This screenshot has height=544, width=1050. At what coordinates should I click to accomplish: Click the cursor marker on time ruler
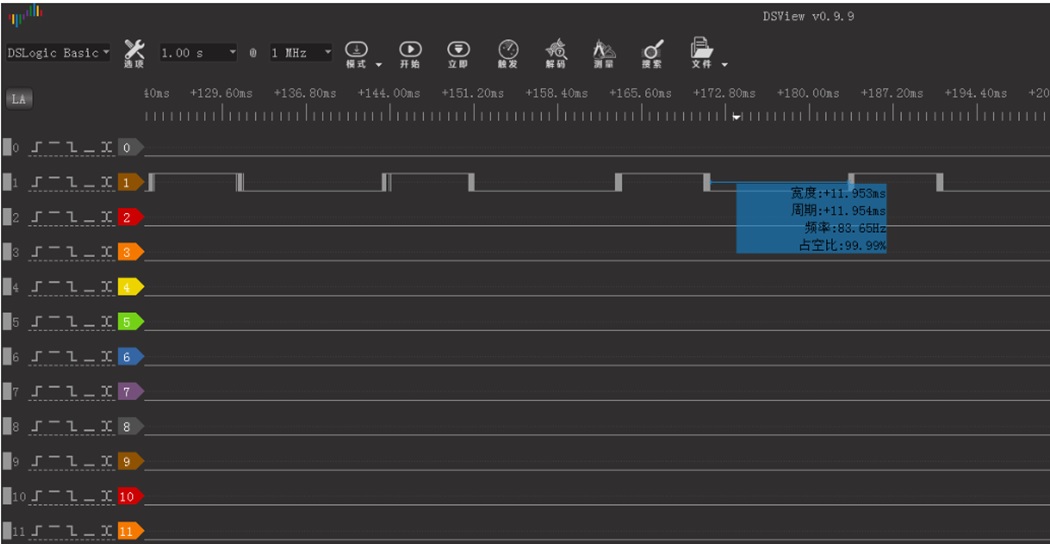tap(737, 117)
